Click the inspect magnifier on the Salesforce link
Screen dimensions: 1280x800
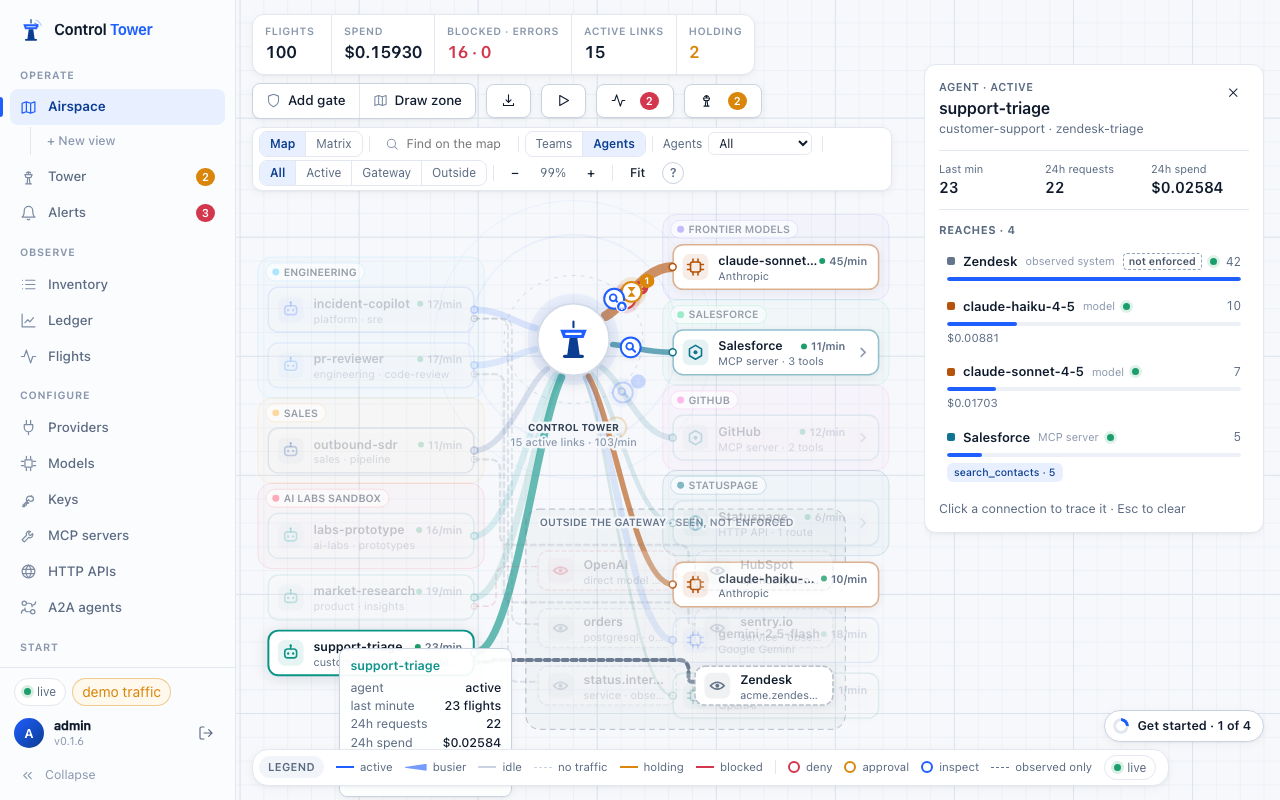tap(630, 347)
